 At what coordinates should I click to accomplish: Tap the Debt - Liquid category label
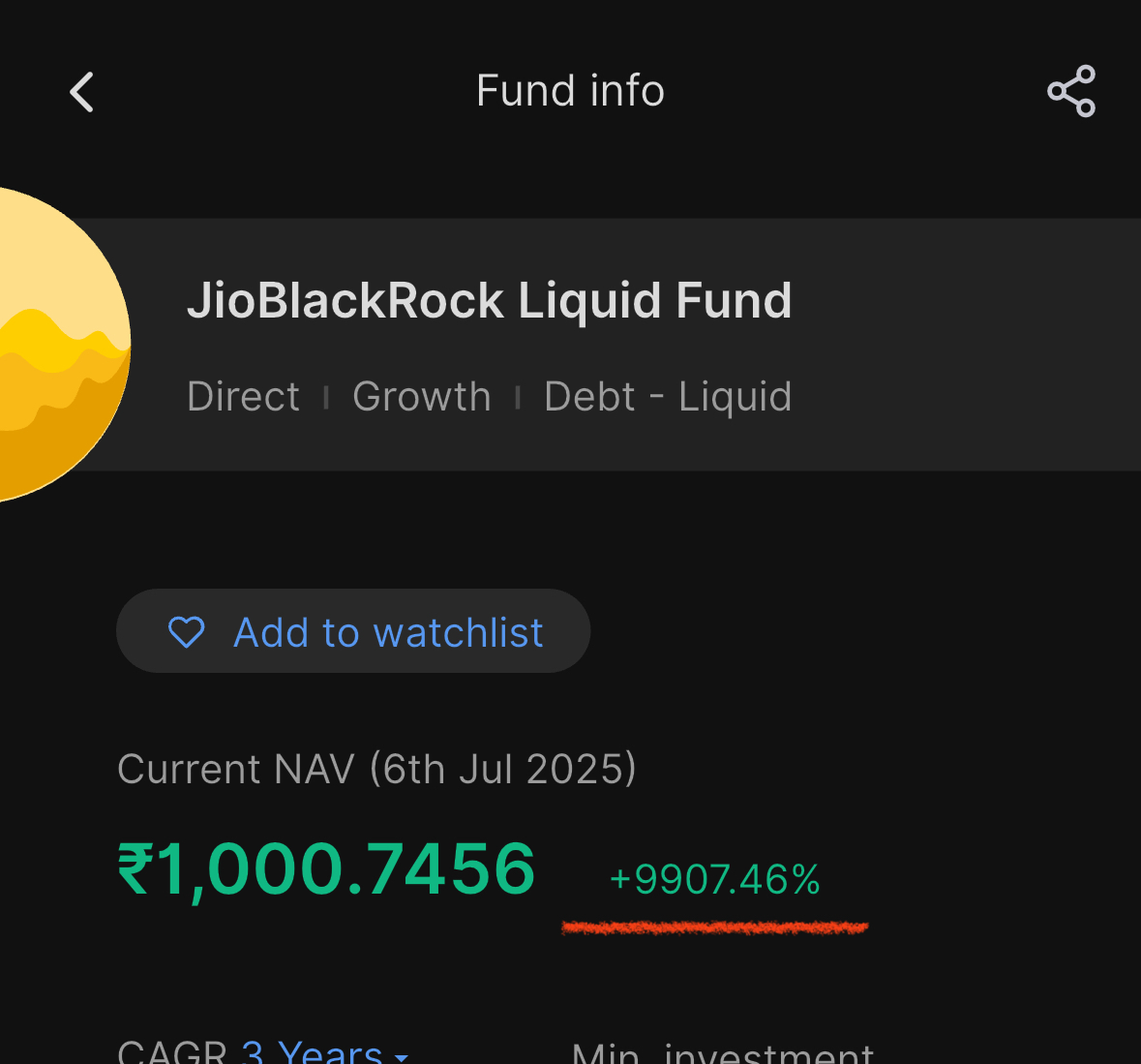(x=668, y=397)
